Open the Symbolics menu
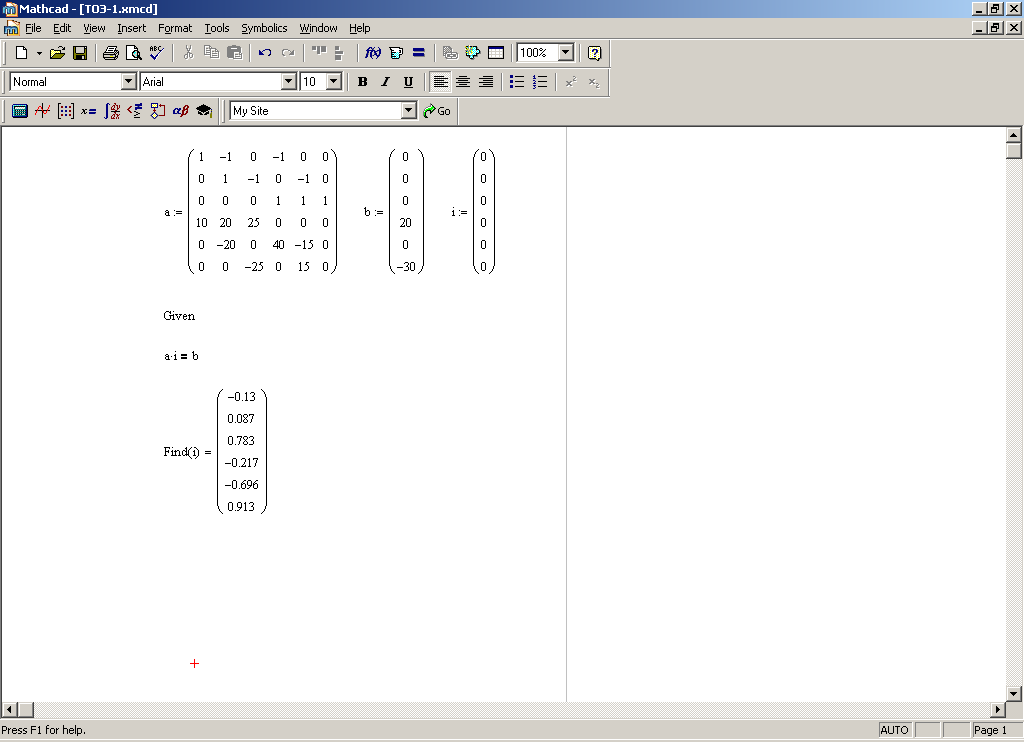Image resolution: width=1024 pixels, height=742 pixels. (264, 28)
